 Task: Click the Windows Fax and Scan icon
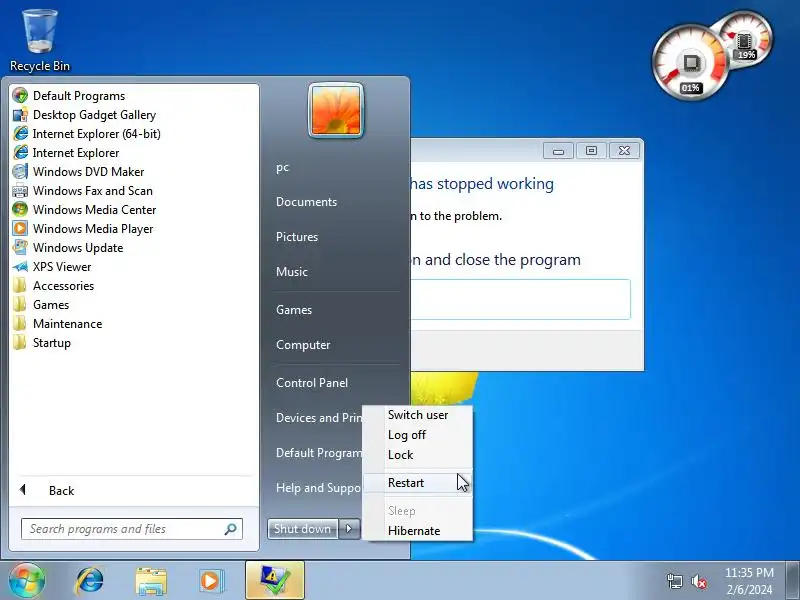pyautogui.click(x=20, y=191)
